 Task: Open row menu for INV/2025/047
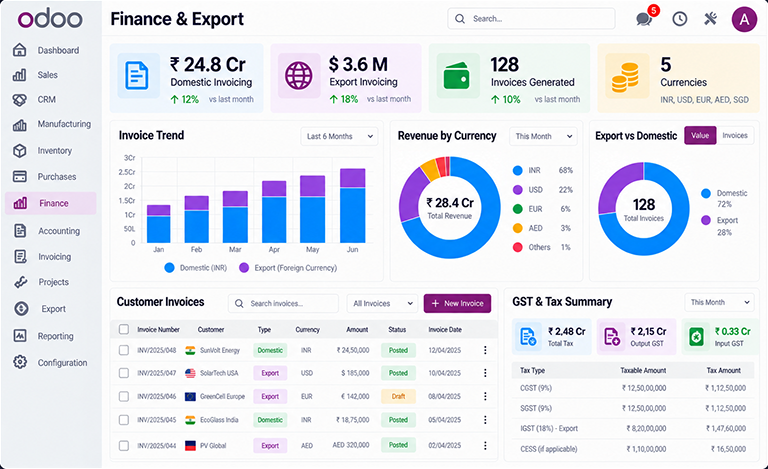[x=485, y=373]
